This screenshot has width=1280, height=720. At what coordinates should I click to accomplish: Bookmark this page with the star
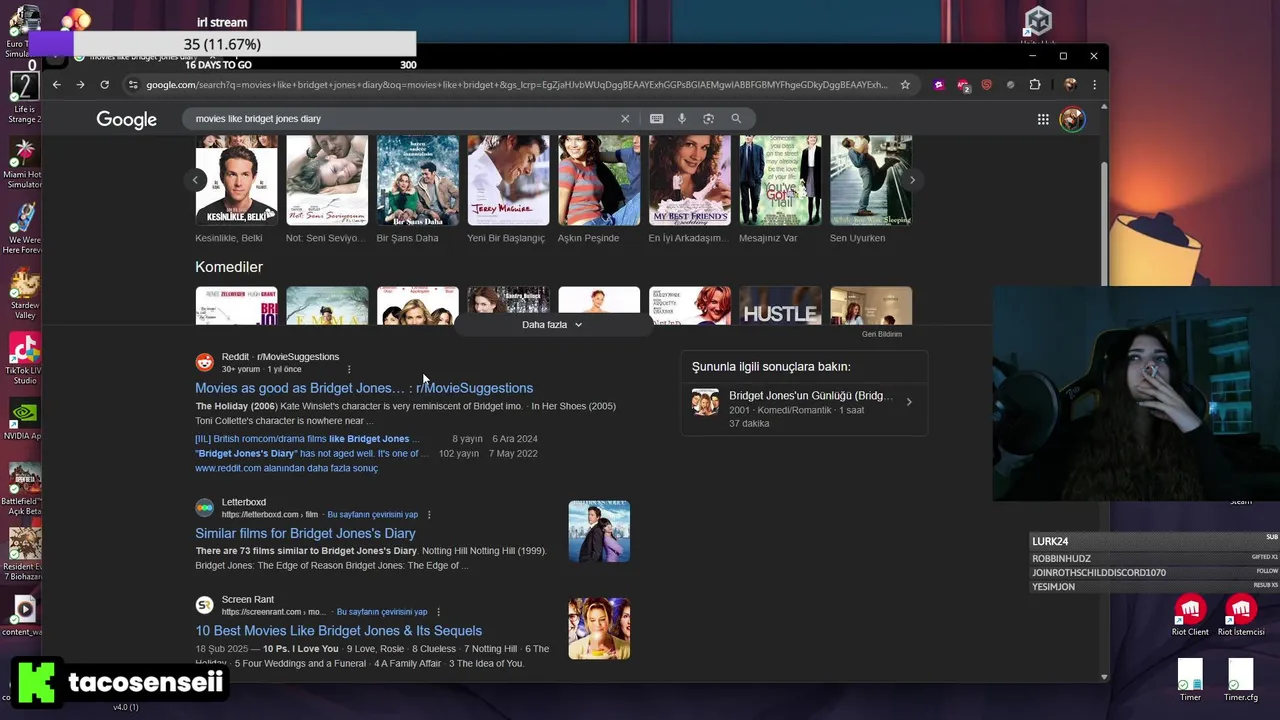click(x=905, y=85)
